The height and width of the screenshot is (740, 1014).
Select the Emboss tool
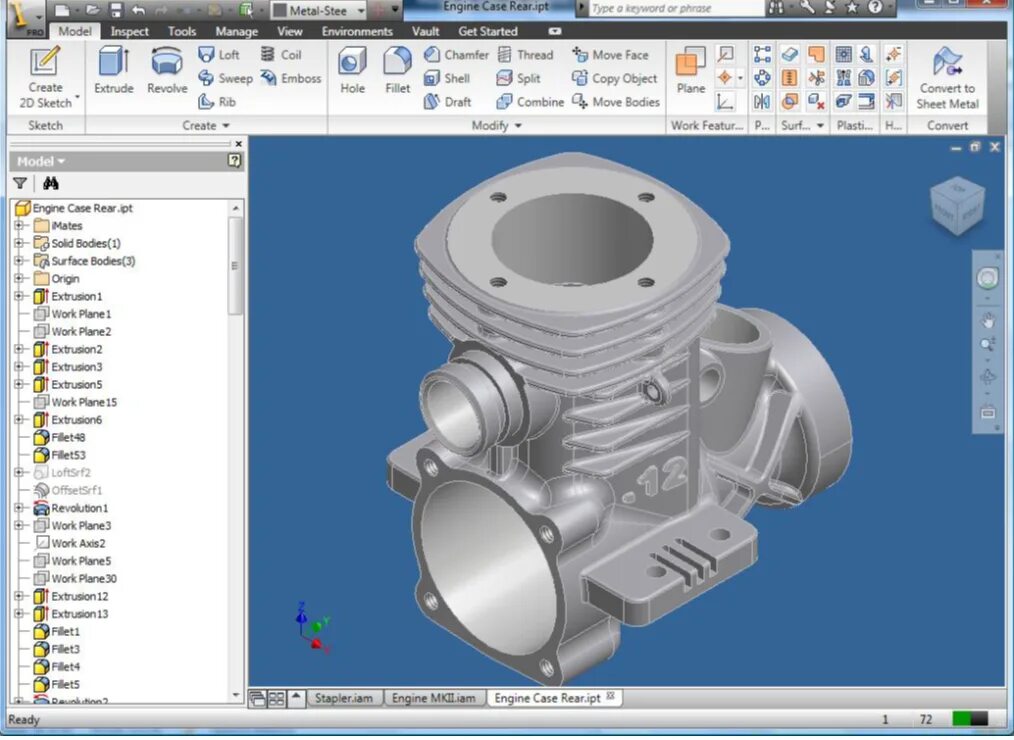[x=291, y=78]
